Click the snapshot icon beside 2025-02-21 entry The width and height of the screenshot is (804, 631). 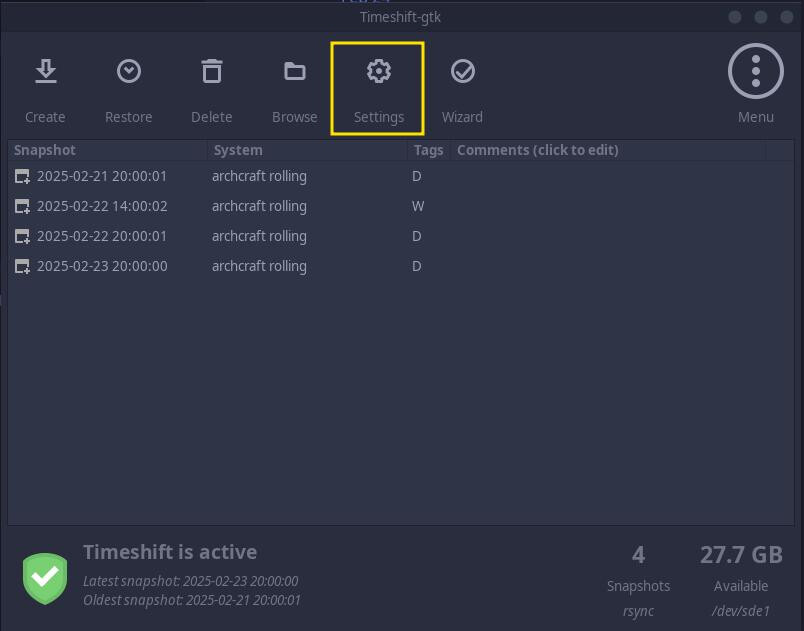[22, 176]
